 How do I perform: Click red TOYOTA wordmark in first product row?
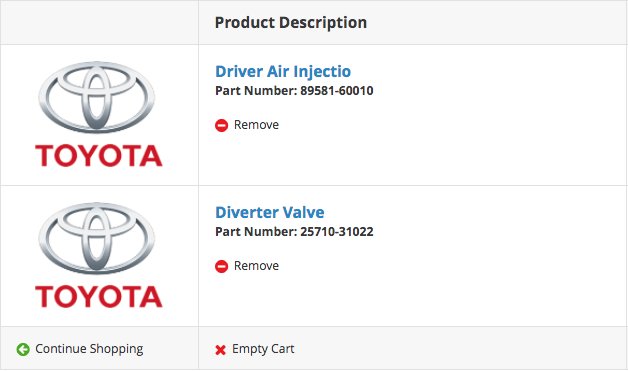99,156
